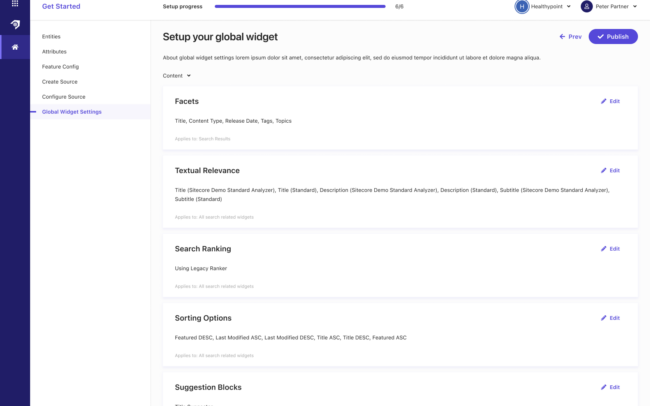Click the pencil icon for Search Ranking
Screen dimensions: 650x406
(603, 248)
